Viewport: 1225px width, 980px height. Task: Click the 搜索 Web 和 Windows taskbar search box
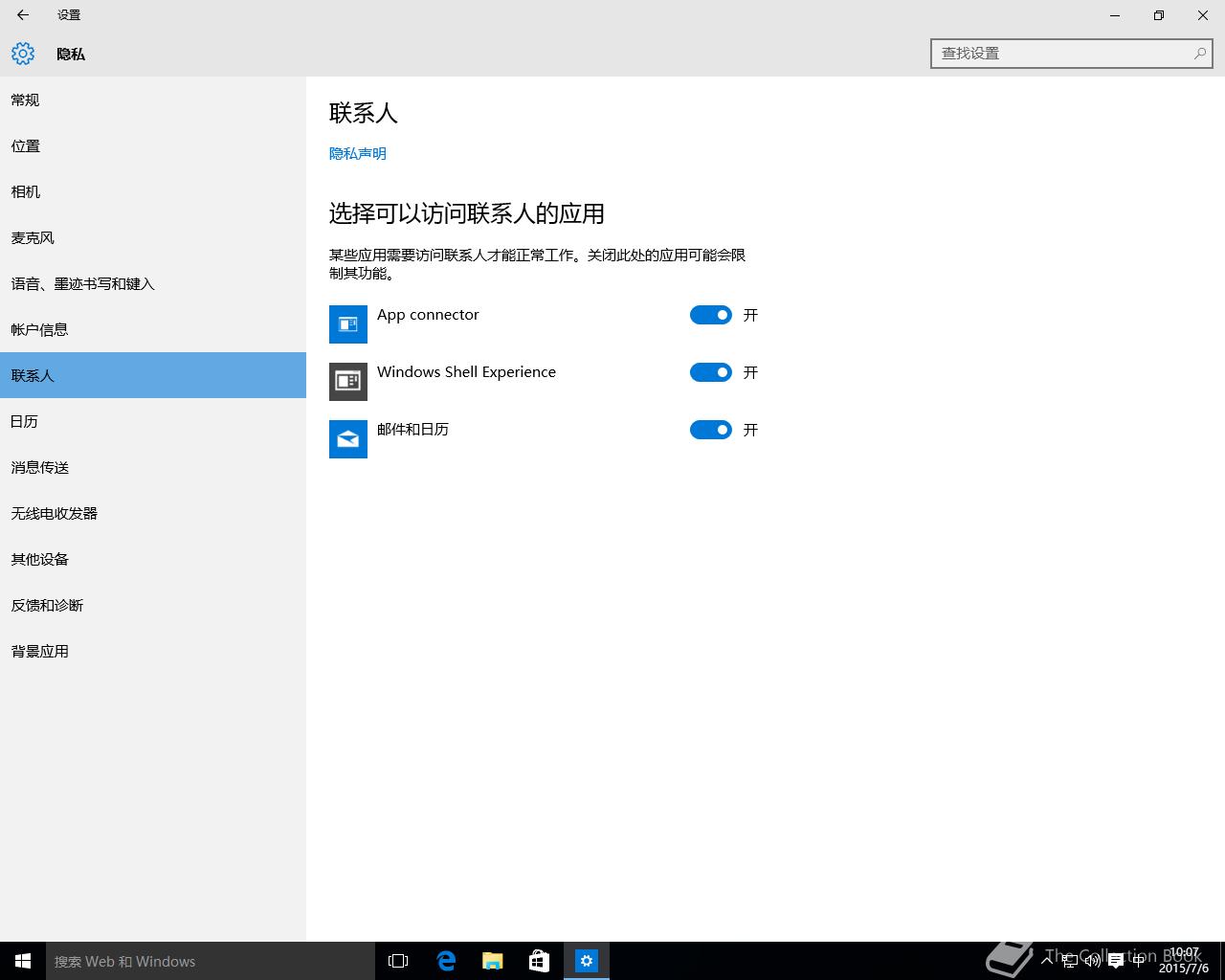tap(211, 961)
